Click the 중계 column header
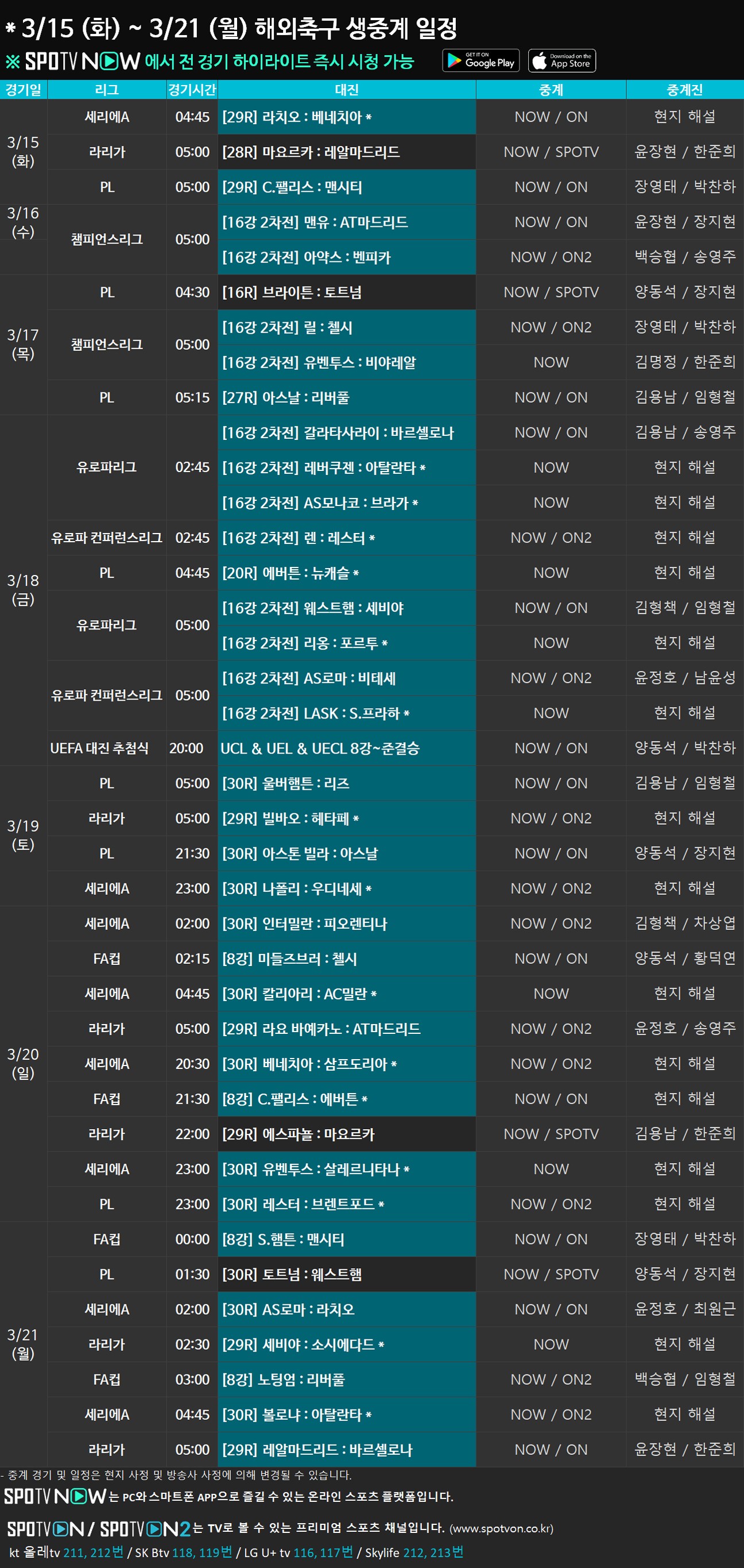This screenshot has width=744, height=1568. (551, 90)
